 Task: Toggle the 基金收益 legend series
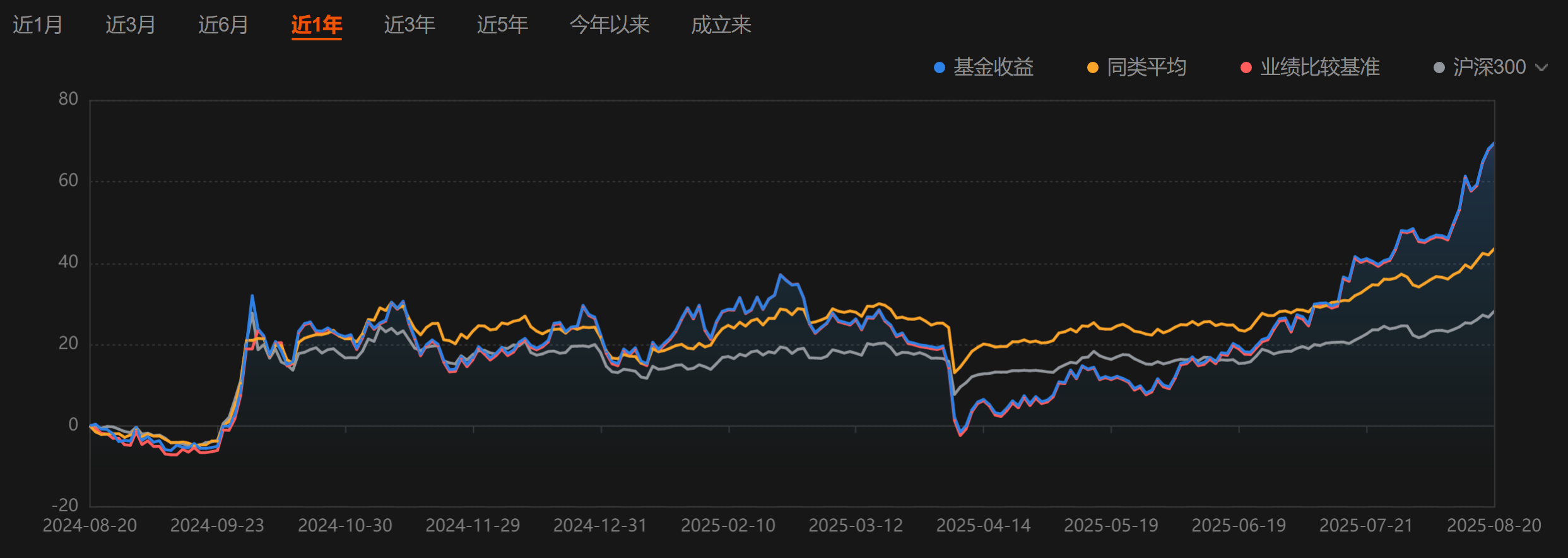click(993, 67)
